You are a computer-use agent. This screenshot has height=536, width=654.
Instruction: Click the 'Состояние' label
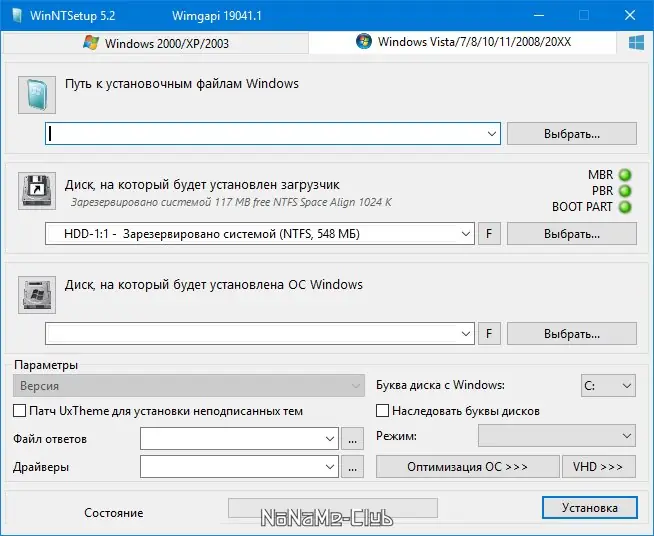(113, 513)
